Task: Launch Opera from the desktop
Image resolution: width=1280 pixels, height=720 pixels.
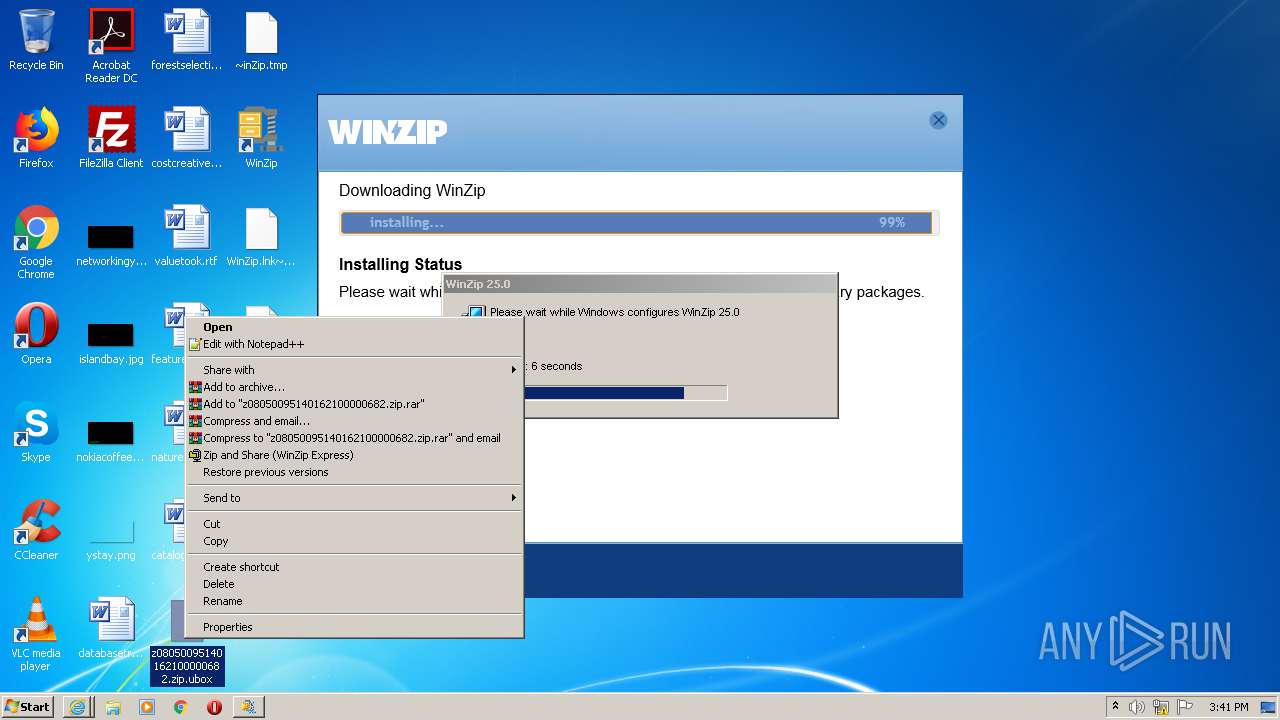Action: point(36,334)
